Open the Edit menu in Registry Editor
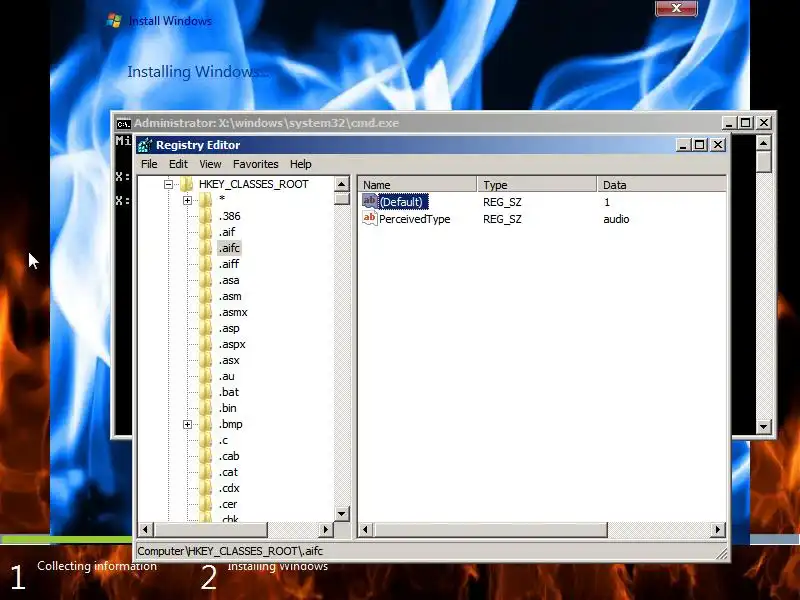Screen dimensions: 800x600 click(x=178, y=164)
